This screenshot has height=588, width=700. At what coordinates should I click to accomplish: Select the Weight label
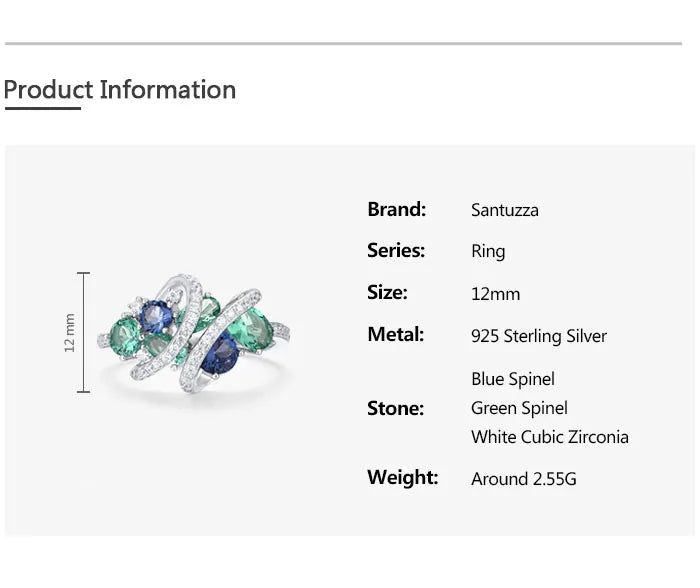[402, 478]
